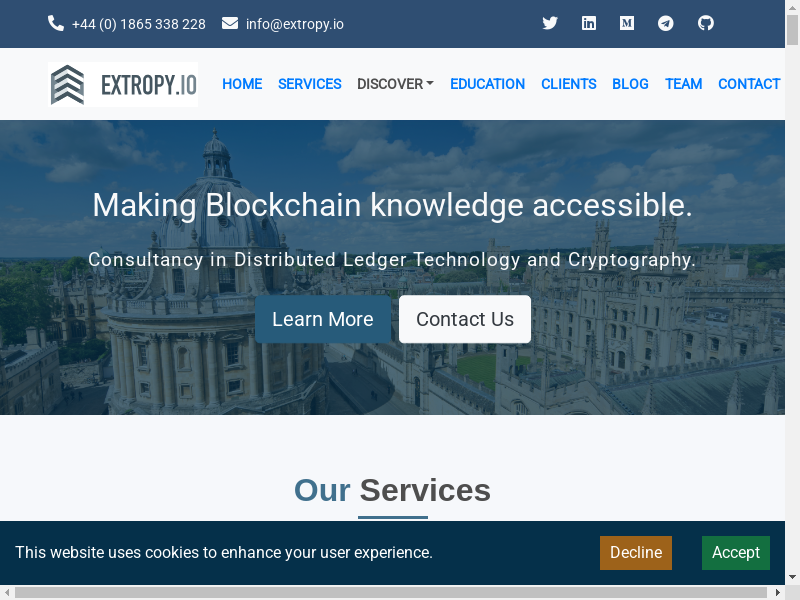Open the Education nav item
Viewport: 800px width, 600px height.
(487, 84)
